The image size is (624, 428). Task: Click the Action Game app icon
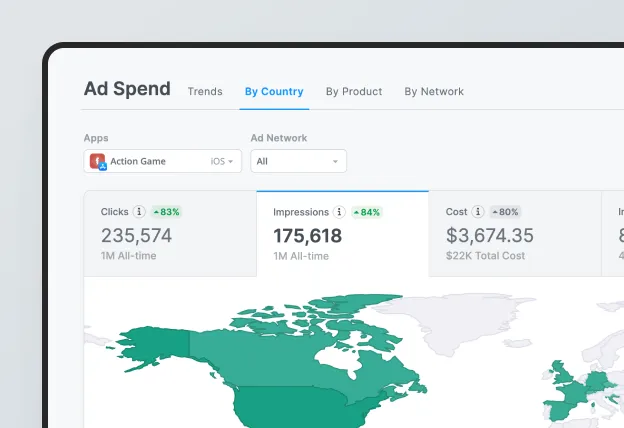coord(98,161)
